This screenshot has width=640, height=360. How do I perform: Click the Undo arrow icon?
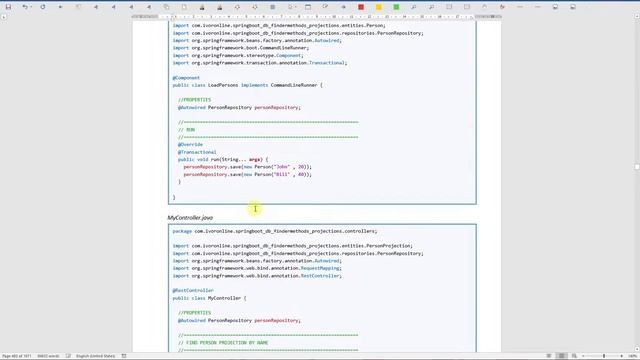pos(25,7)
